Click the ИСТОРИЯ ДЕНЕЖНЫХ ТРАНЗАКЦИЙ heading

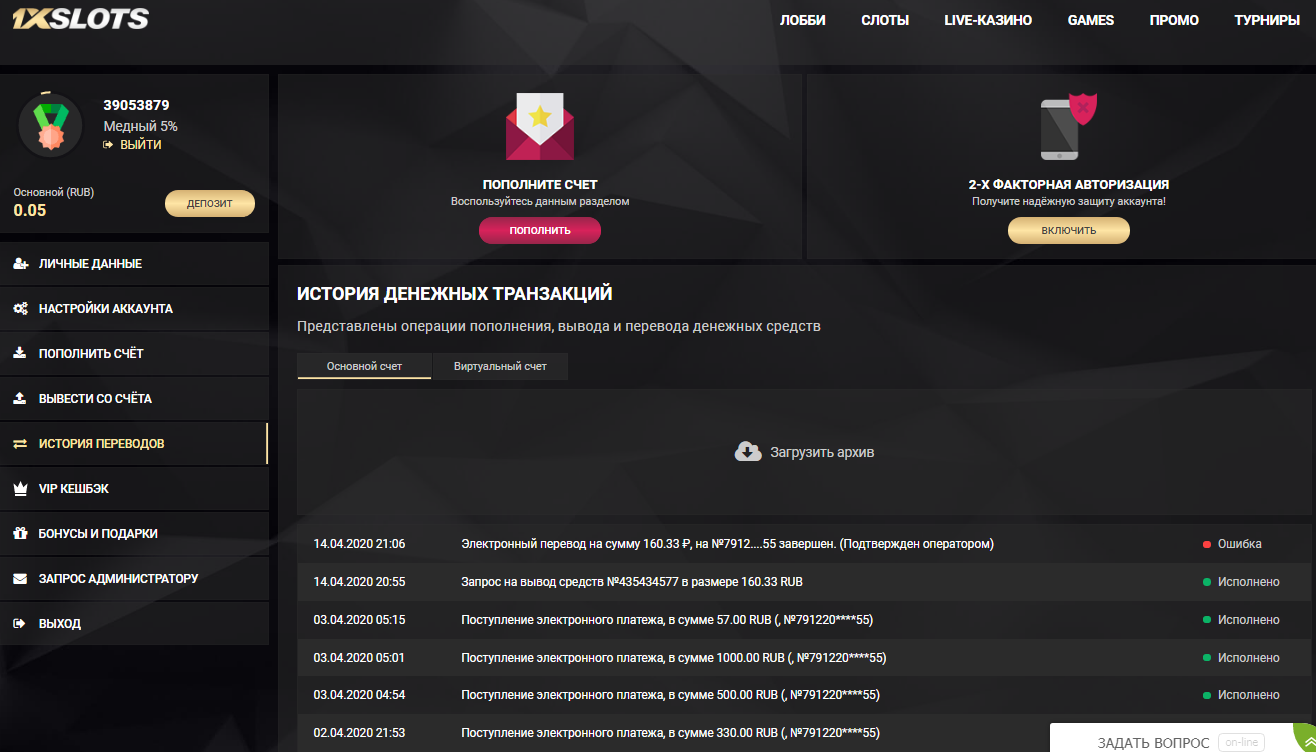[x=455, y=294]
